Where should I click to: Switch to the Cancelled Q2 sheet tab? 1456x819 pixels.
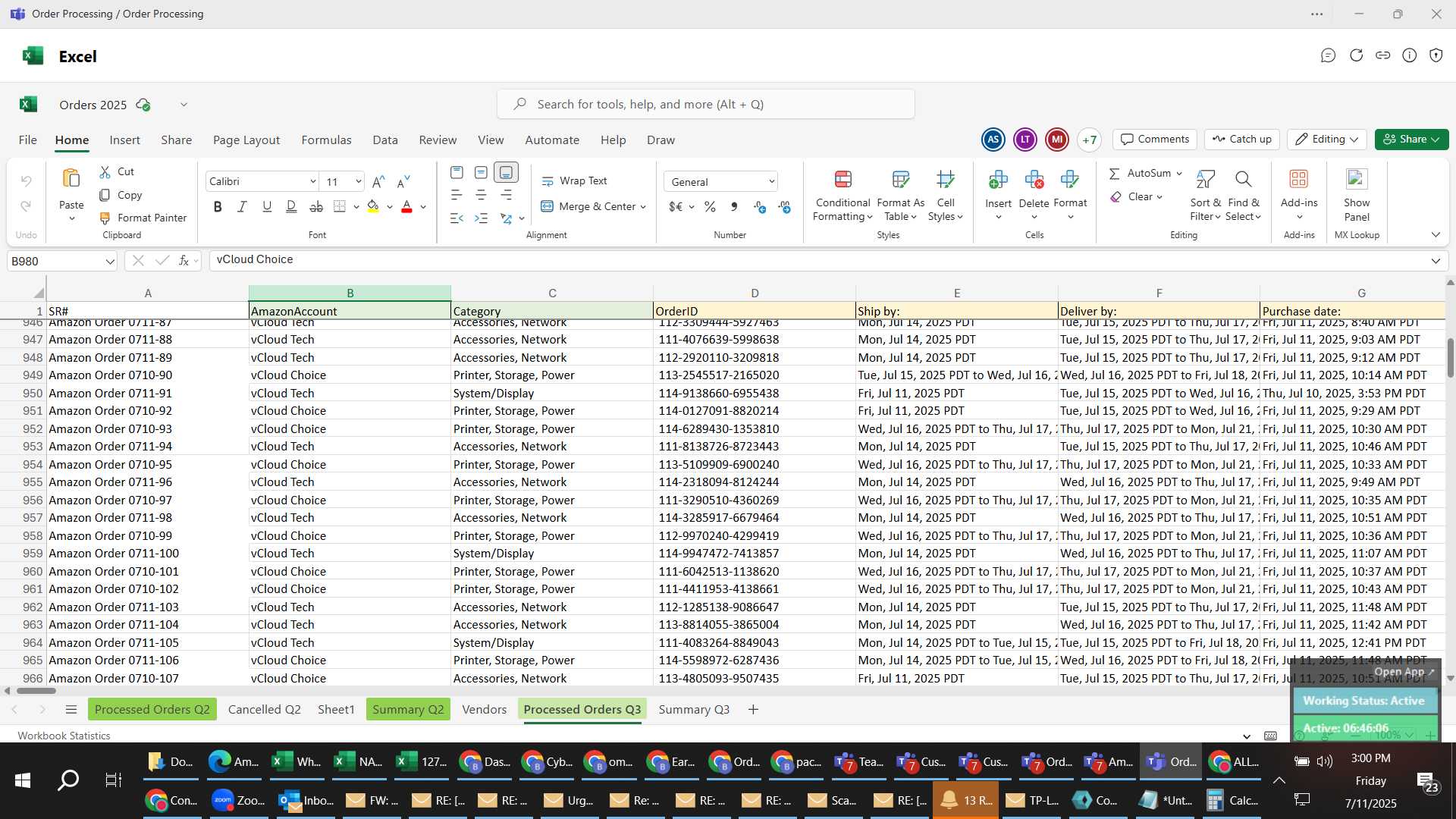(264, 709)
